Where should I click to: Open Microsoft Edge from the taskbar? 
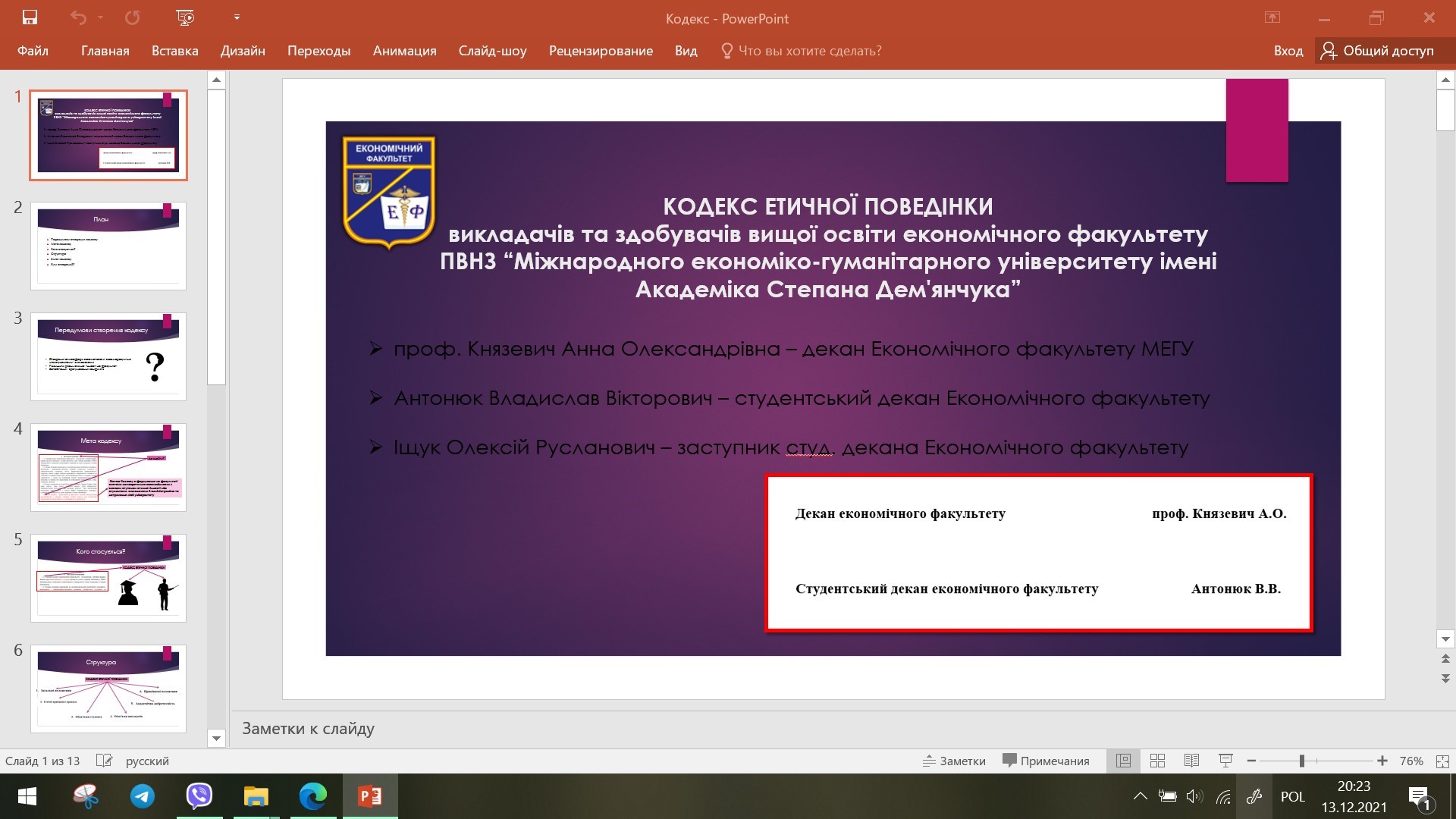pyautogui.click(x=313, y=796)
